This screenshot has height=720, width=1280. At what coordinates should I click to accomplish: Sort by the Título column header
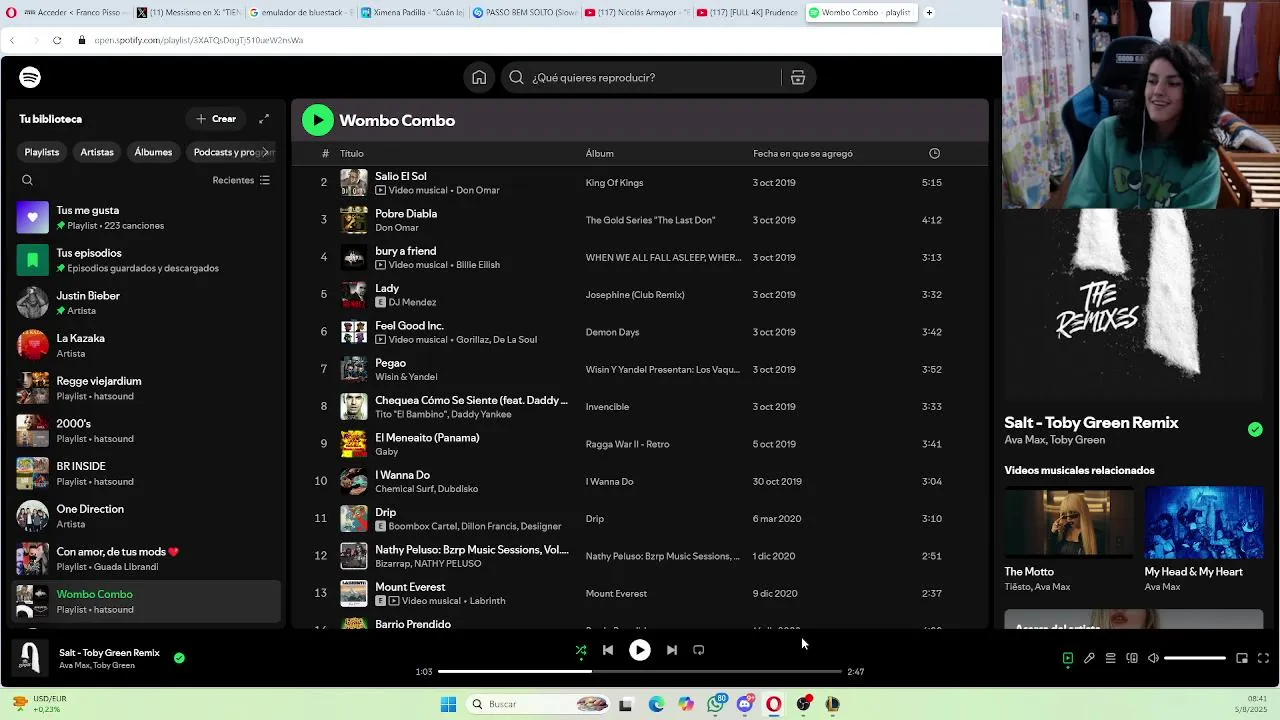351,154
